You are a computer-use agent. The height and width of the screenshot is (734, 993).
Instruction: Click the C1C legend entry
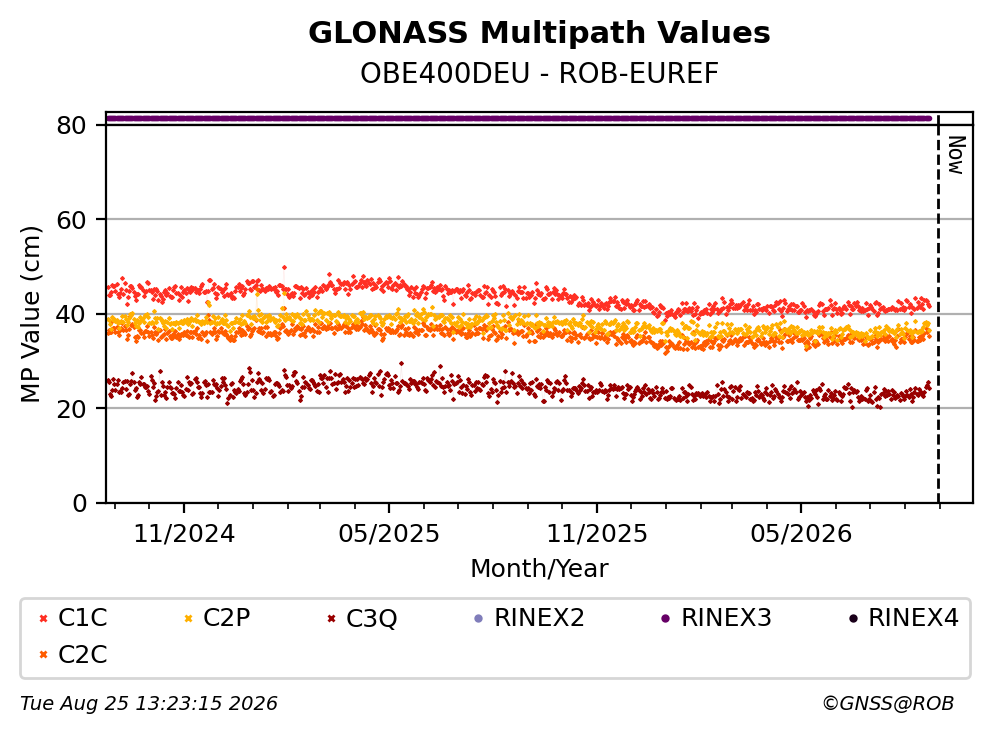(x=73, y=617)
